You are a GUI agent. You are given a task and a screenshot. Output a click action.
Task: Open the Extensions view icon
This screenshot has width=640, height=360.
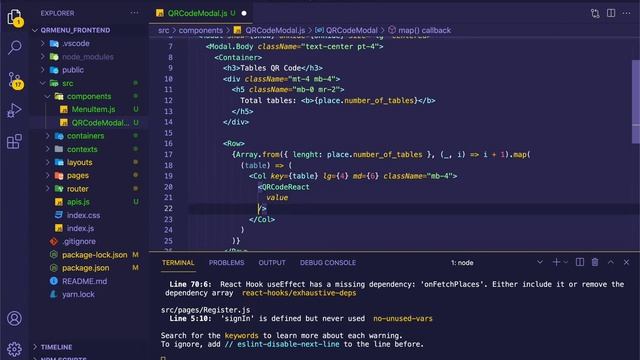(x=14, y=141)
